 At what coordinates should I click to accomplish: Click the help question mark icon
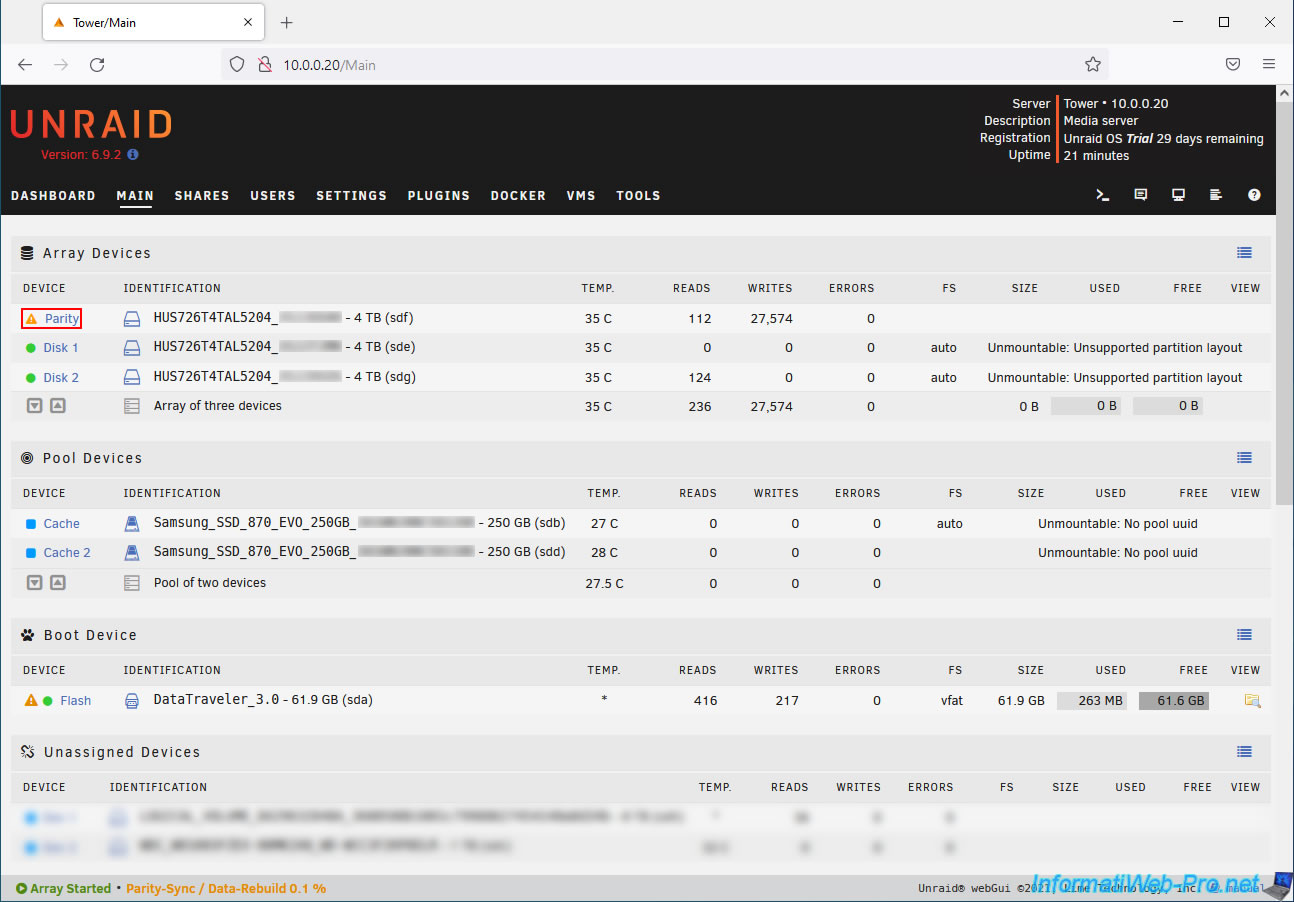pyautogui.click(x=1254, y=195)
